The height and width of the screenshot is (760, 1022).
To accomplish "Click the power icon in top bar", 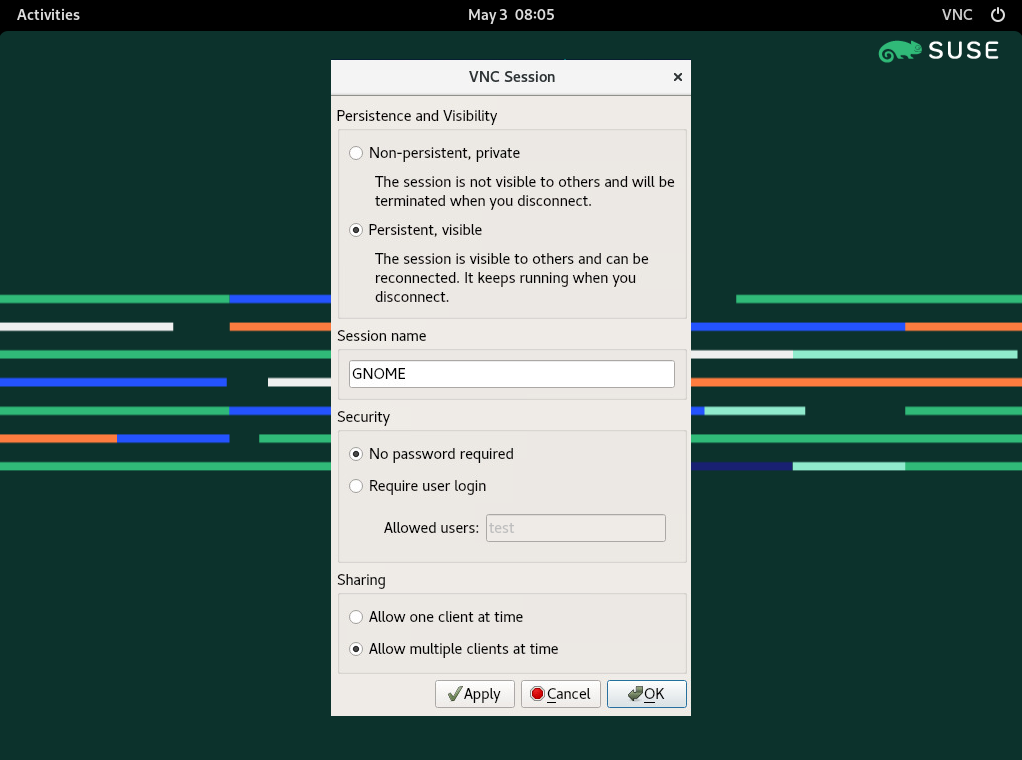I will [997, 15].
